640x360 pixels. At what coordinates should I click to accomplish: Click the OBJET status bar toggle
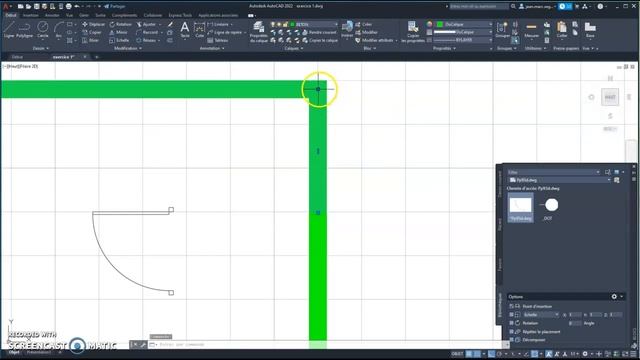[x=457, y=354]
